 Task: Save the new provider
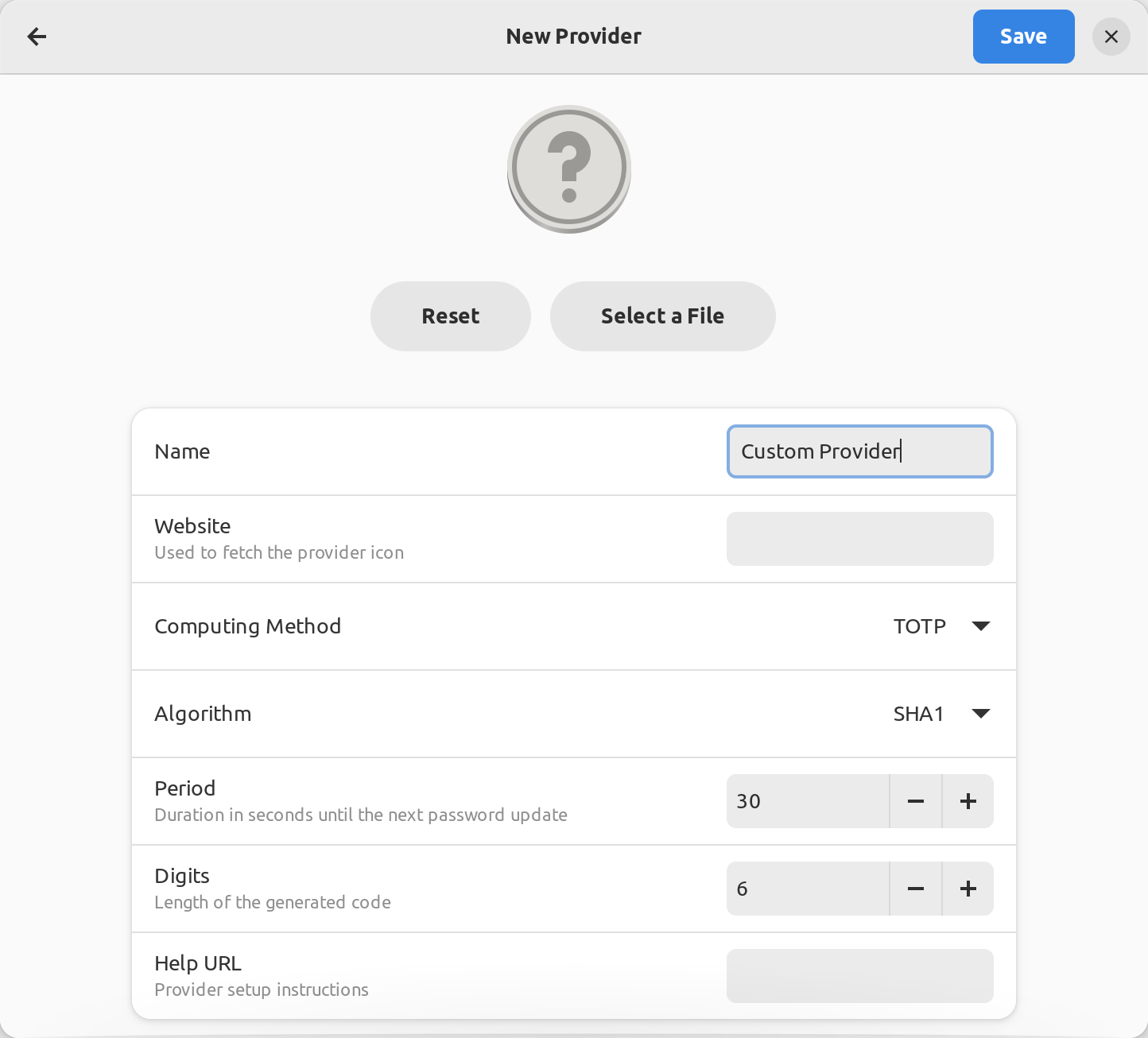pyautogui.click(x=1023, y=37)
